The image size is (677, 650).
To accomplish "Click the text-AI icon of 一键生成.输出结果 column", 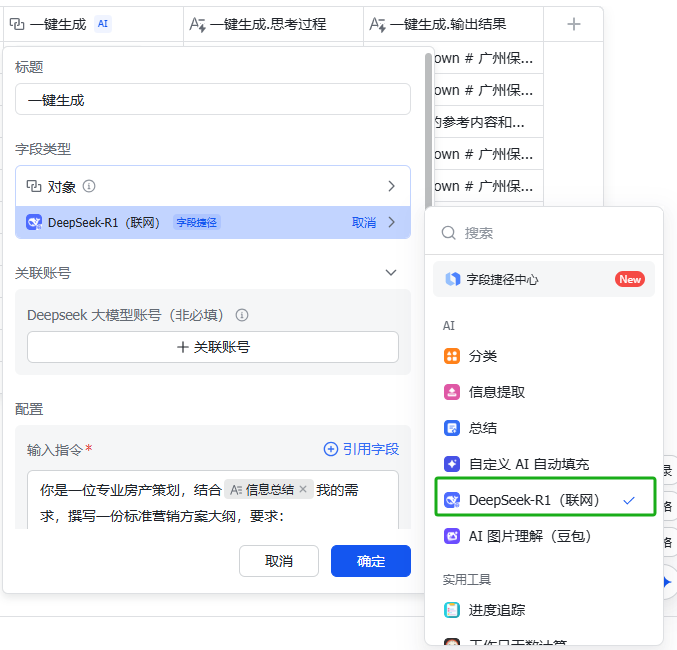I will pos(377,25).
